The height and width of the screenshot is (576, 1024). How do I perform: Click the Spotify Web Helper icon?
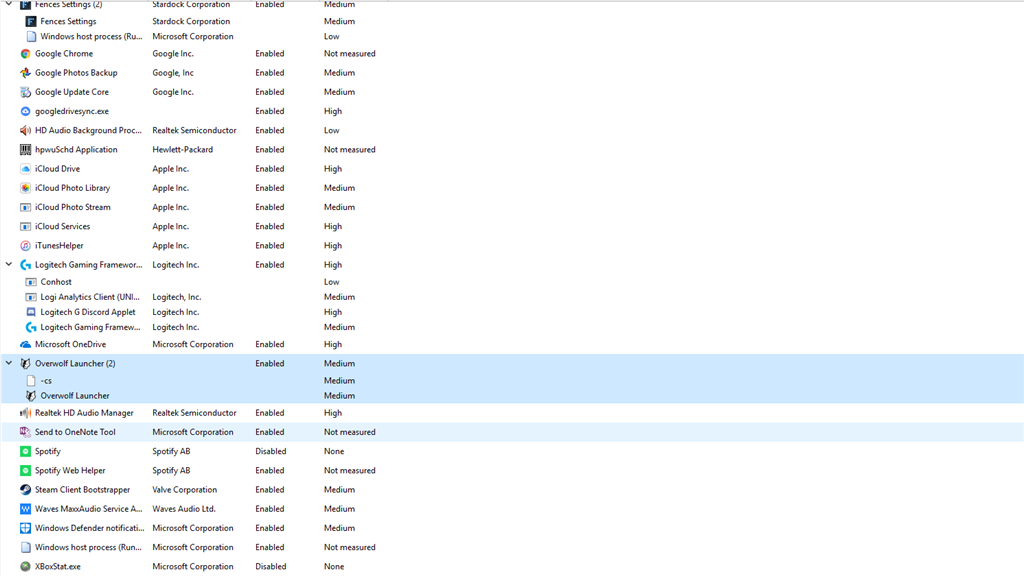point(25,470)
